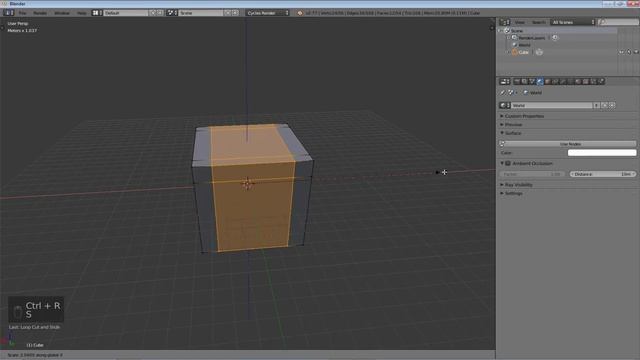The height and width of the screenshot is (360, 640).
Task: Open the Render Layers properties tab
Action: click(x=524, y=82)
